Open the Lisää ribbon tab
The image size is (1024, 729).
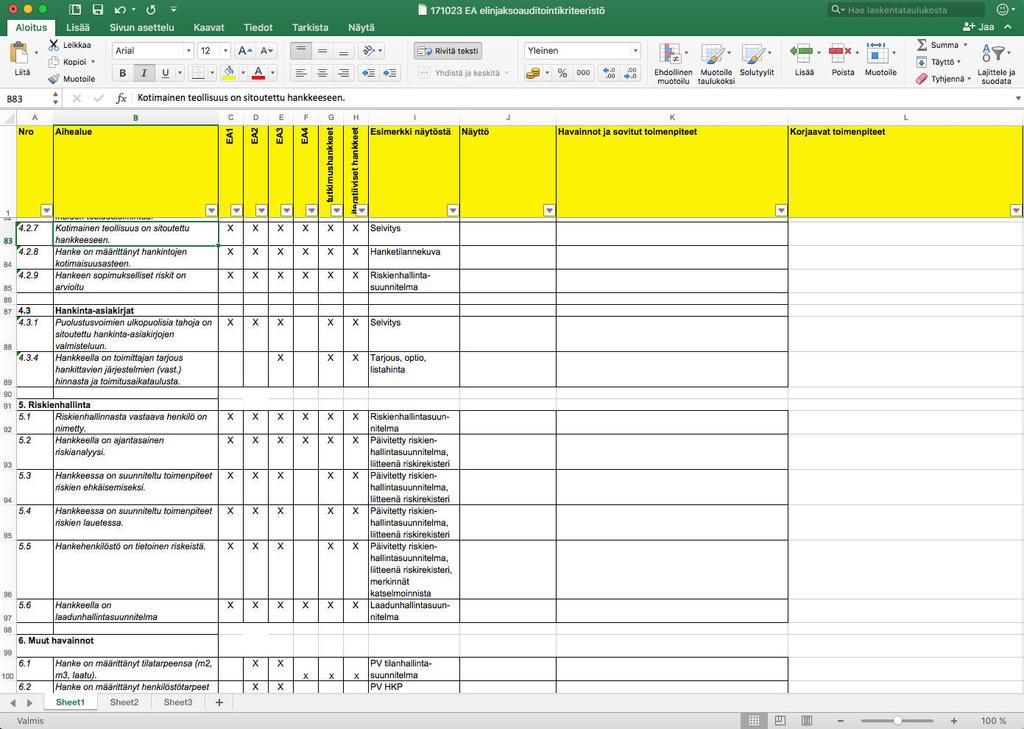78,27
